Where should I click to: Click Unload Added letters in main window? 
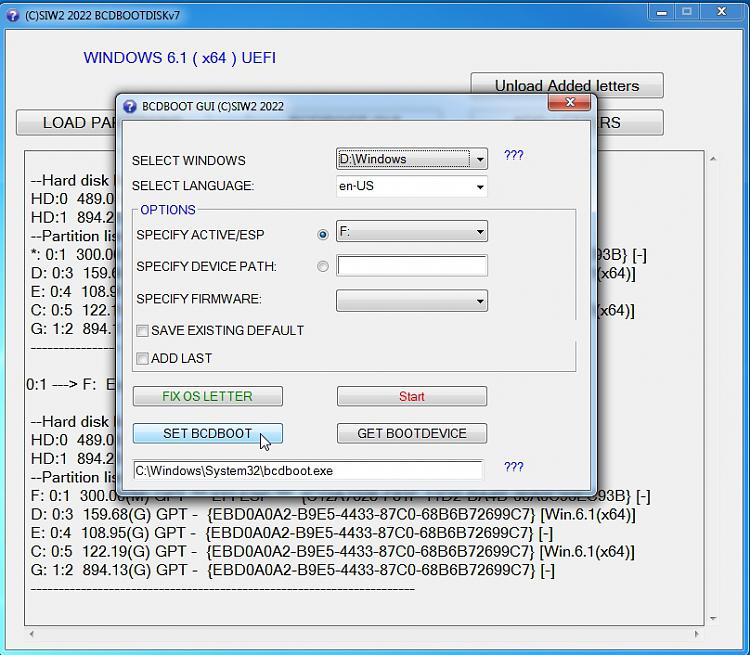click(567, 86)
